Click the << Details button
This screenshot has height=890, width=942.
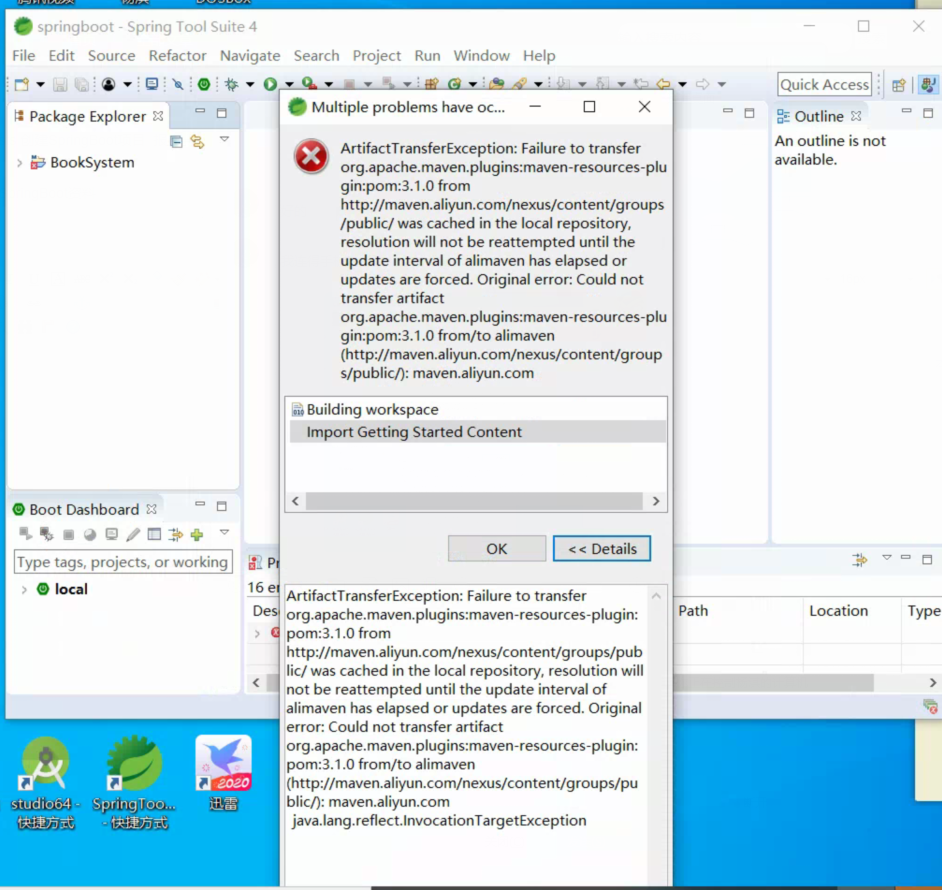coord(601,548)
